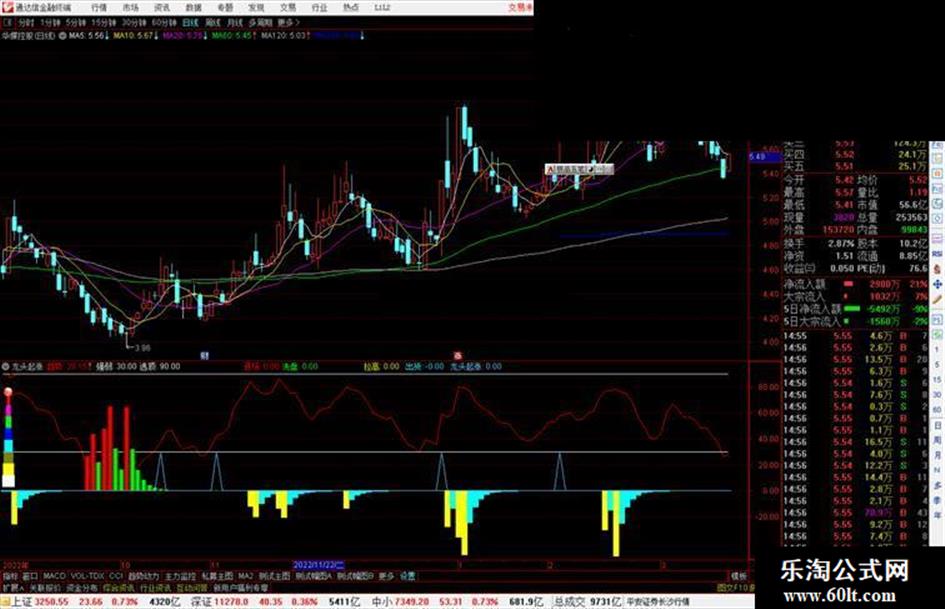The height and width of the screenshot is (609, 945).
Task: Open the 数据 menu
Action: pos(193,8)
